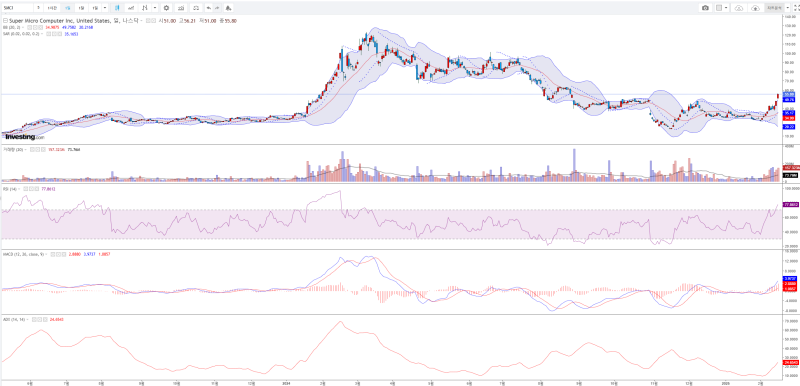Click the MACD (12, 26, close, 9) label
800x386 pixels.
click(23, 253)
